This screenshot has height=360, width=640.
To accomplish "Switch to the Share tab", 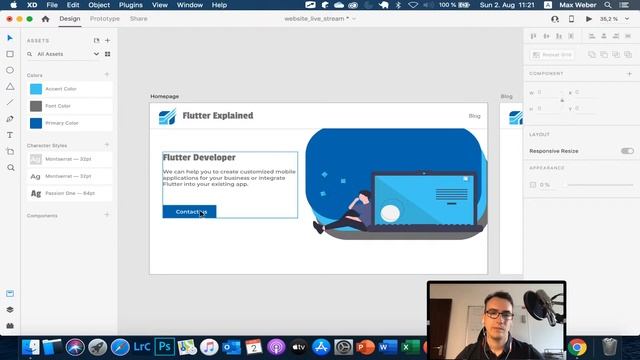I will click(139, 19).
